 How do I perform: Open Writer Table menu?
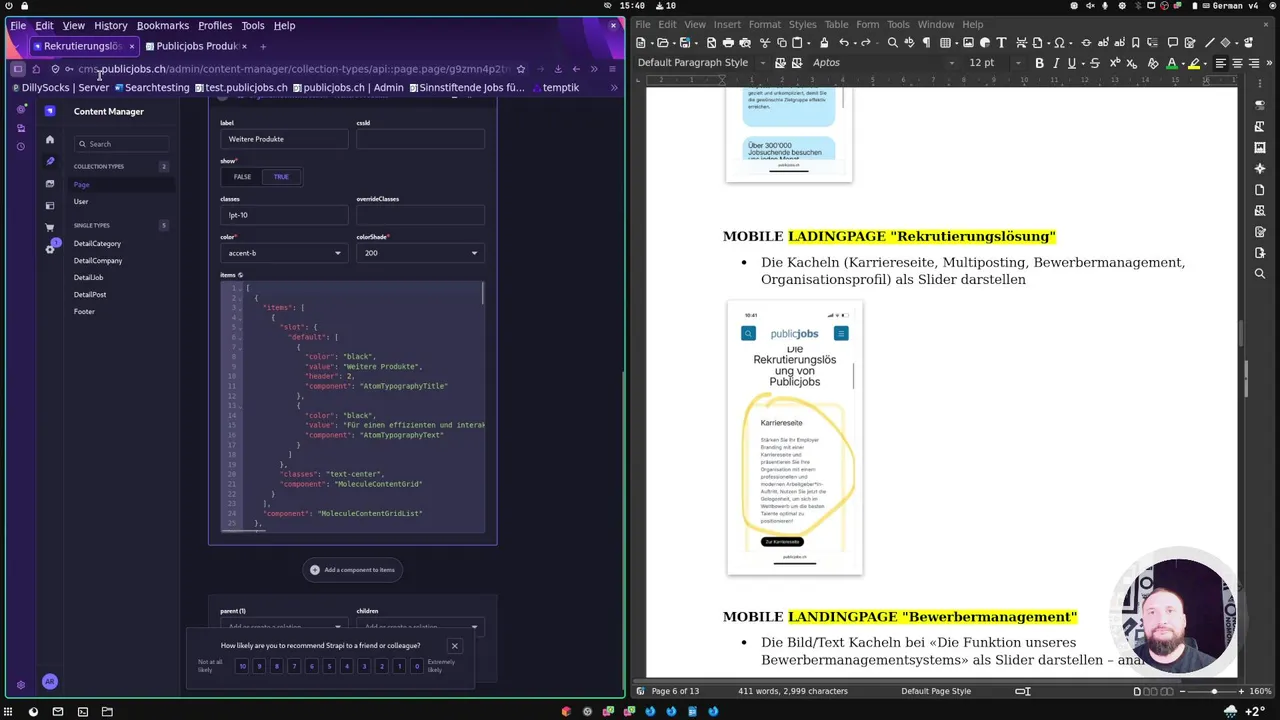836,25
